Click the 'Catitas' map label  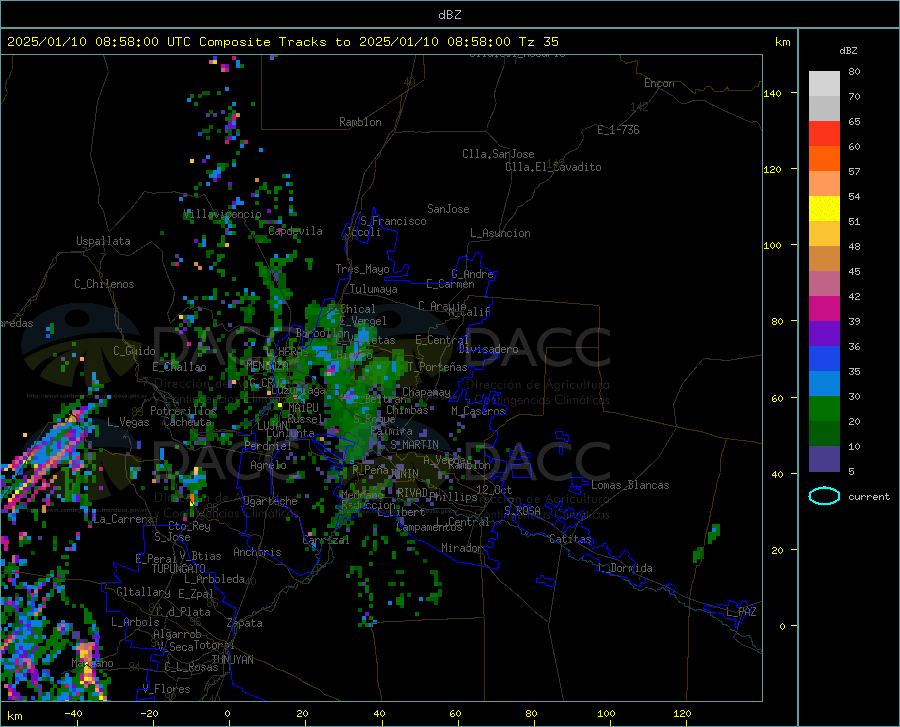[571, 539]
